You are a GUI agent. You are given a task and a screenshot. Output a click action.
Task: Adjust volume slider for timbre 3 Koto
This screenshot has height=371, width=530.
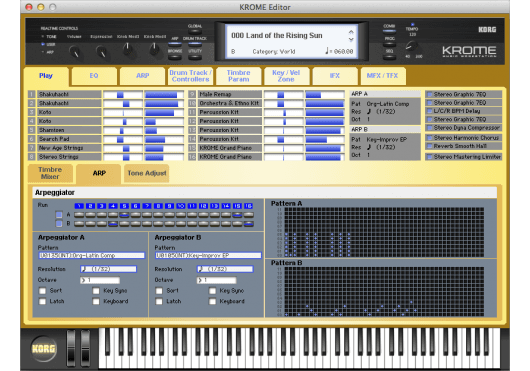pos(164,112)
